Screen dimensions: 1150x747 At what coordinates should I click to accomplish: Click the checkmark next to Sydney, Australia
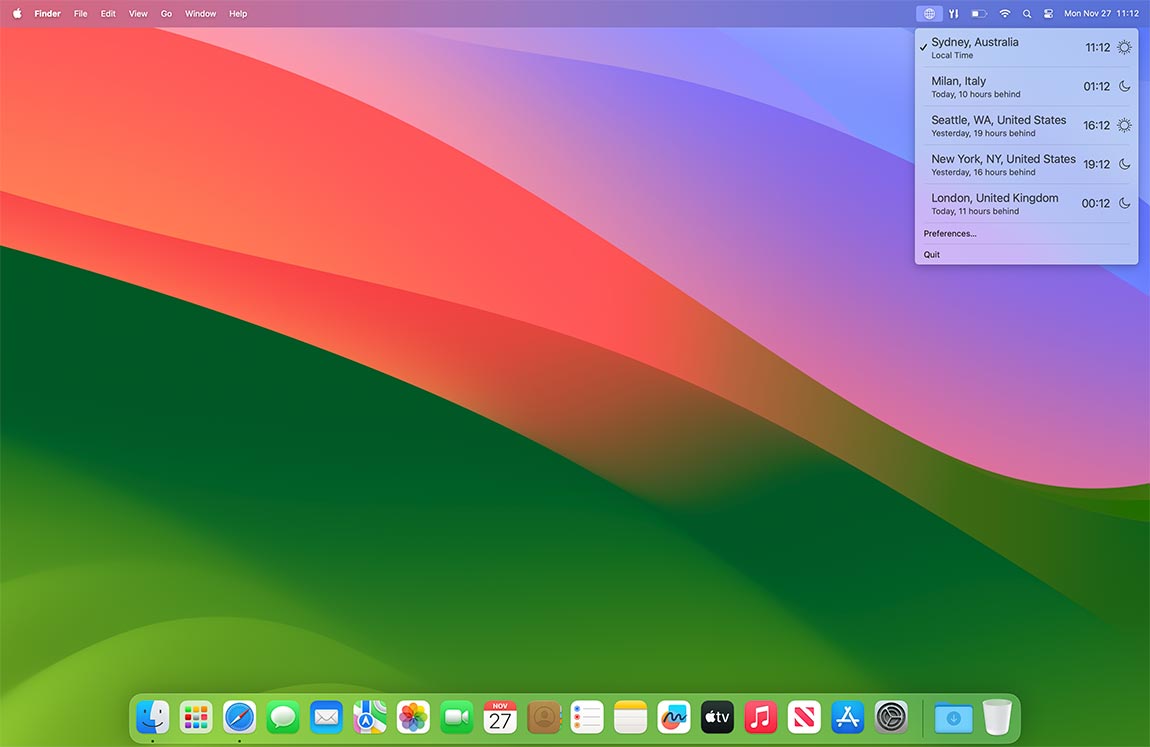(x=922, y=46)
